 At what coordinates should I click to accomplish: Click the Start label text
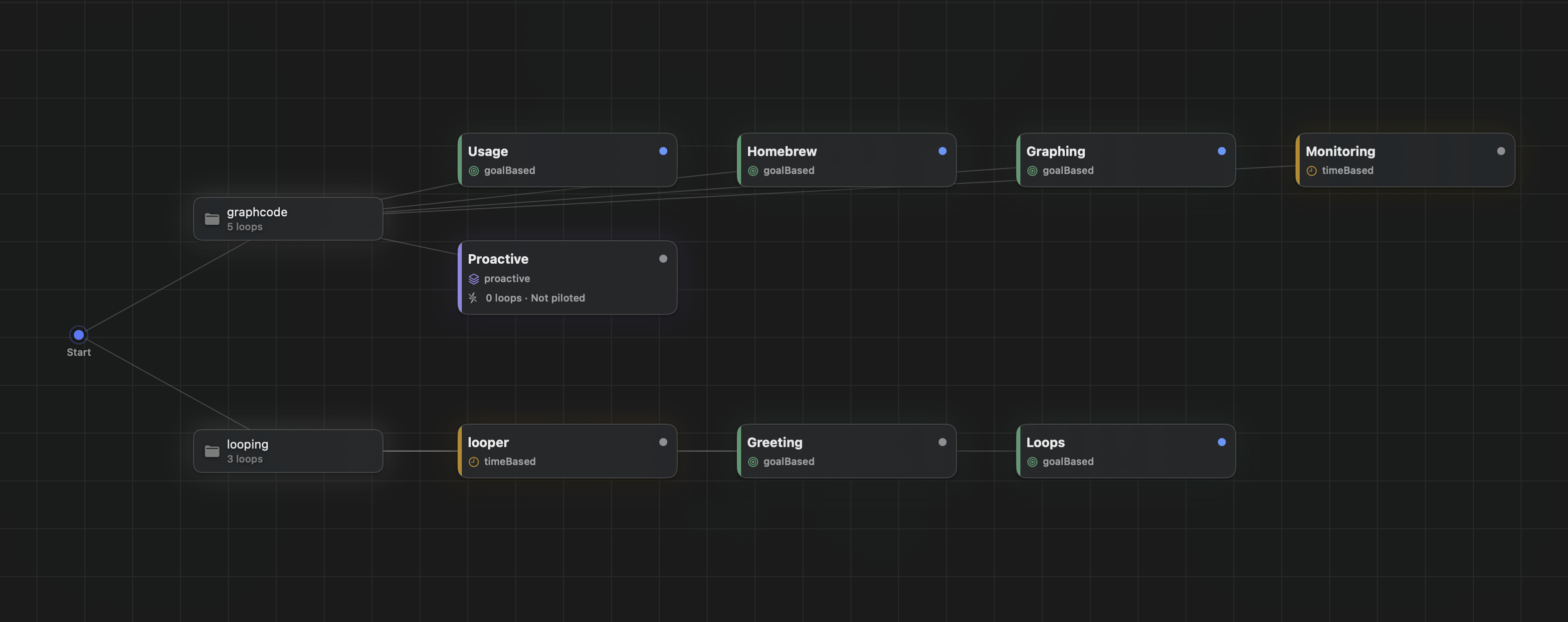pyautogui.click(x=78, y=353)
